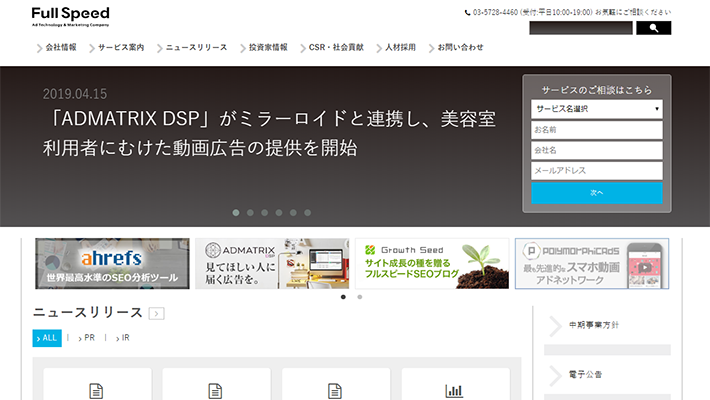Screen dimensions: 710x400
Task: Select the second hero carousel dot
Action: click(x=250, y=212)
